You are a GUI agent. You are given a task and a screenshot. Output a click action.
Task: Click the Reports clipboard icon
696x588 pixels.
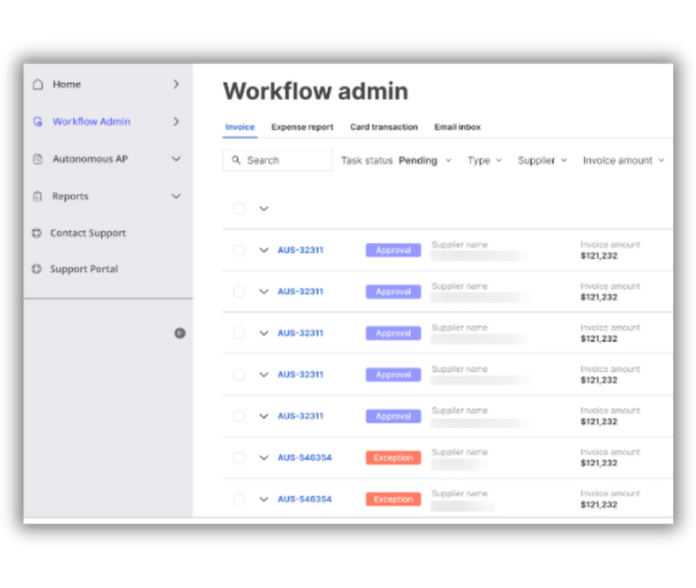click(x=38, y=196)
